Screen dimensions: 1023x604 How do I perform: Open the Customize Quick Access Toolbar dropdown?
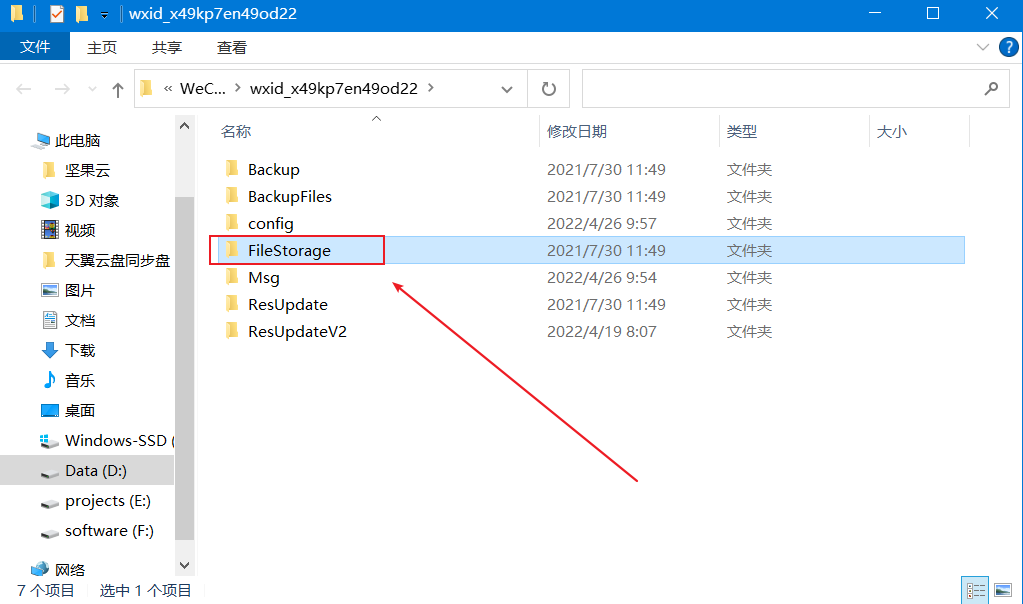tap(104, 14)
